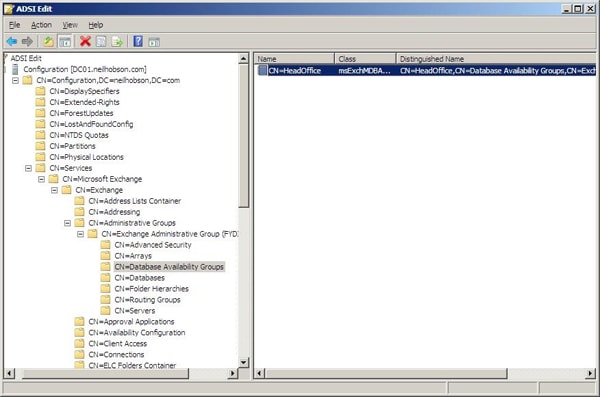Select CN=ForestUpdates in the tree
The width and height of the screenshot is (600, 397).
[82, 113]
